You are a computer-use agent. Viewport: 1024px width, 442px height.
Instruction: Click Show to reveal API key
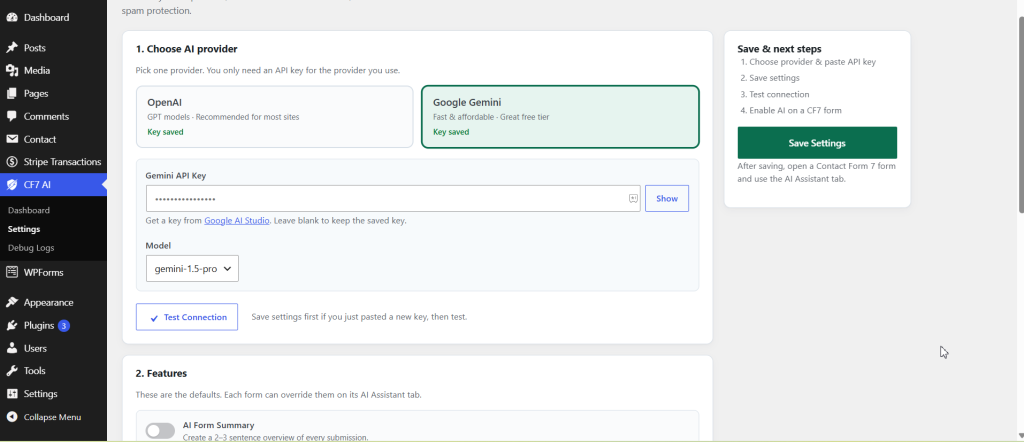pyautogui.click(x=667, y=198)
